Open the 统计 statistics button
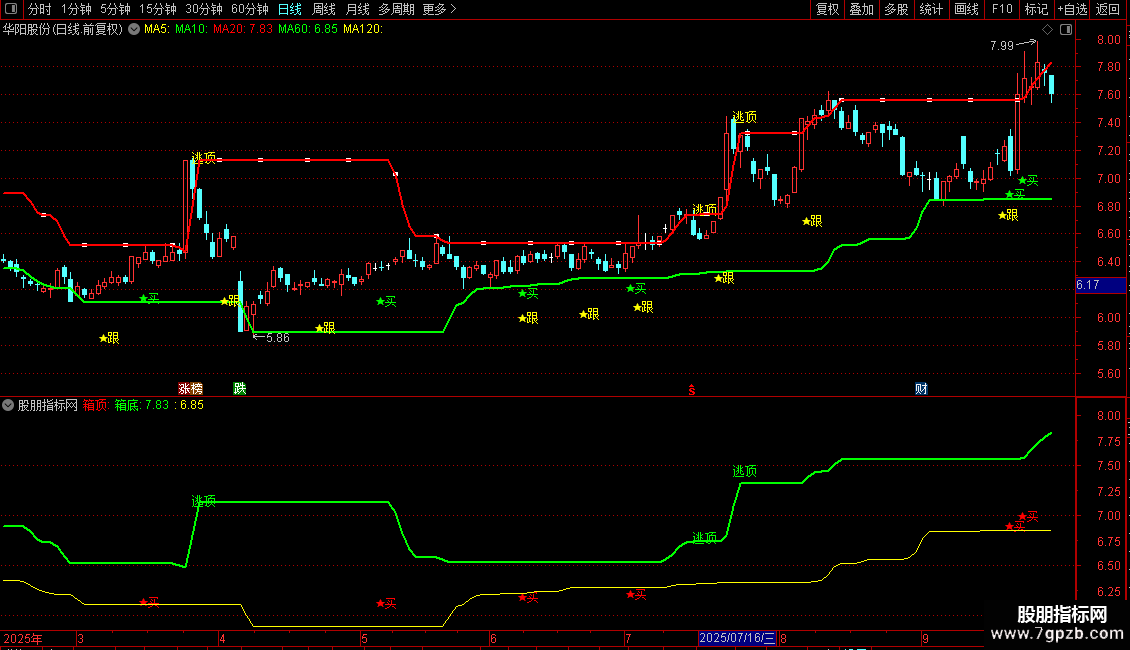This screenshot has width=1130, height=650. (x=931, y=9)
